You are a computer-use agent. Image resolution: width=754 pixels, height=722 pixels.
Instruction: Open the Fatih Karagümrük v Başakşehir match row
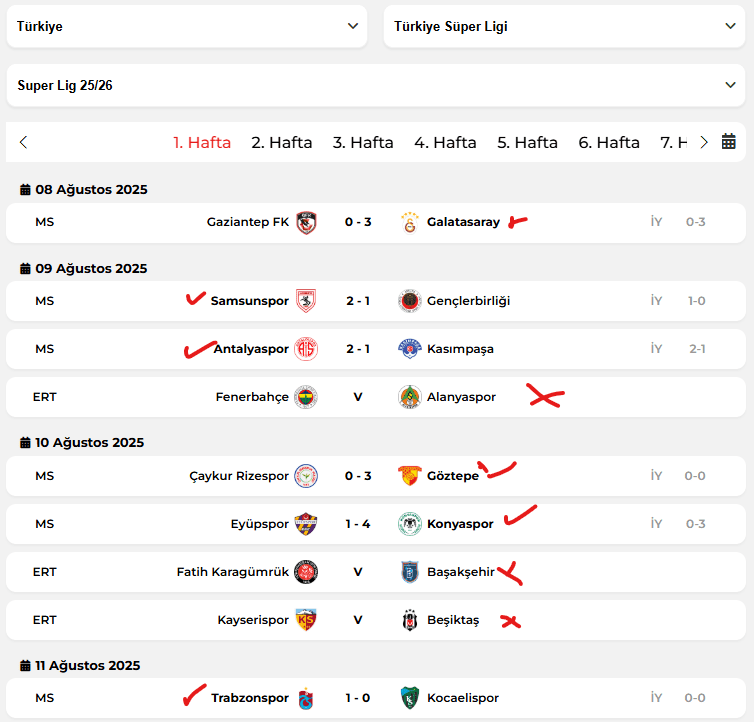pyautogui.click(x=376, y=572)
